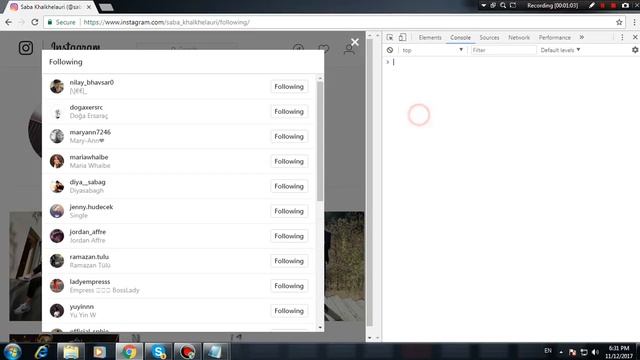
Task: Click the browser back arrow
Action: [x=9, y=22]
